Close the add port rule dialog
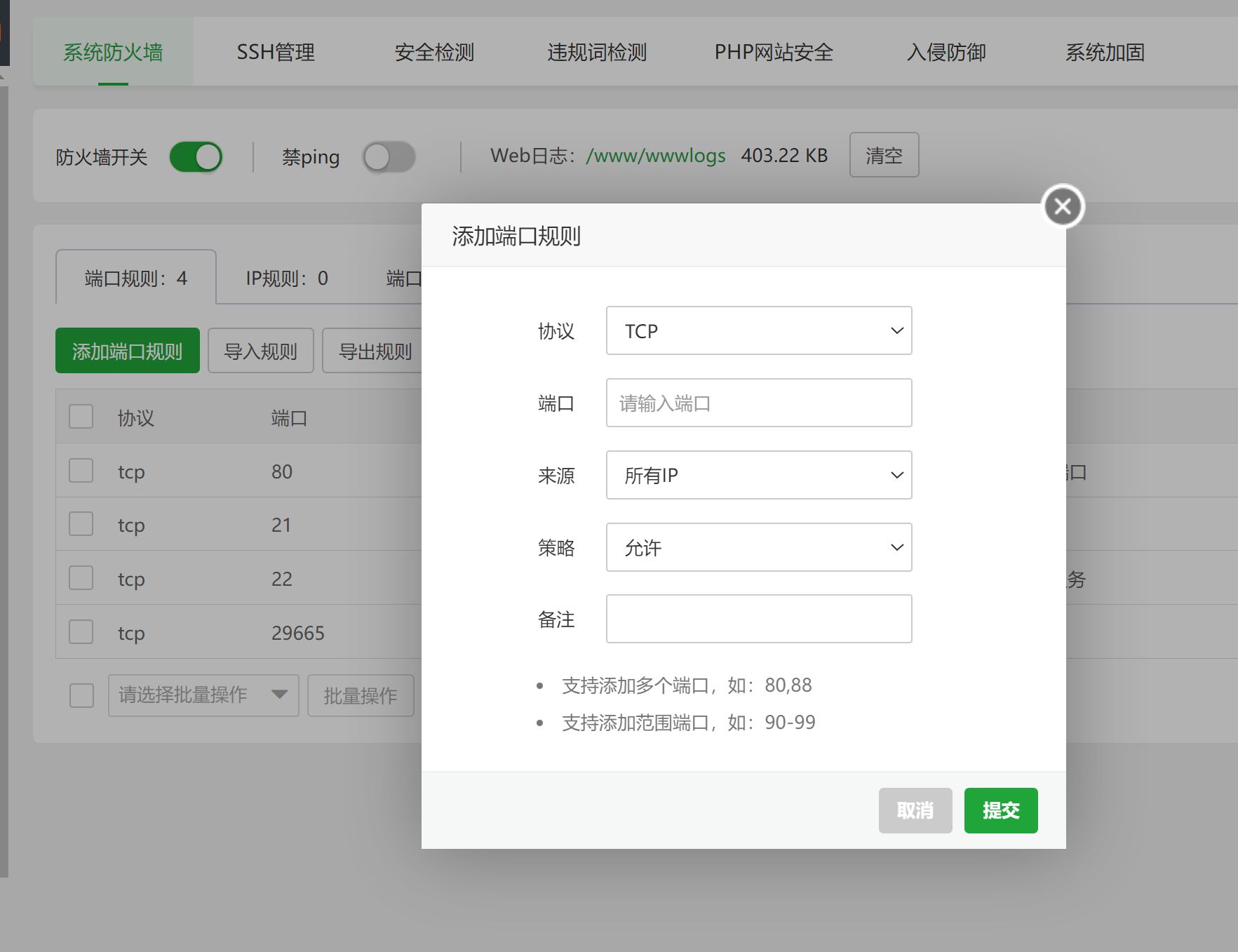The width and height of the screenshot is (1238, 952). tap(1063, 206)
